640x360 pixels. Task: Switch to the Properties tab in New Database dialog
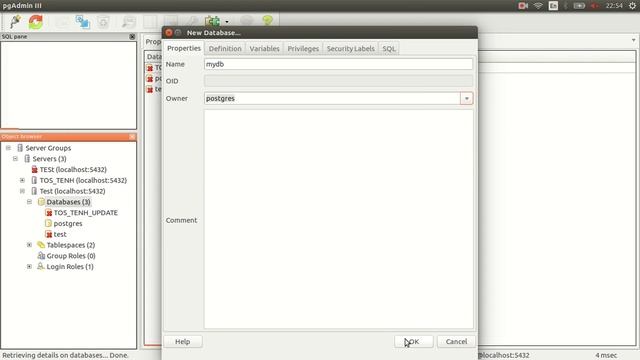184,48
